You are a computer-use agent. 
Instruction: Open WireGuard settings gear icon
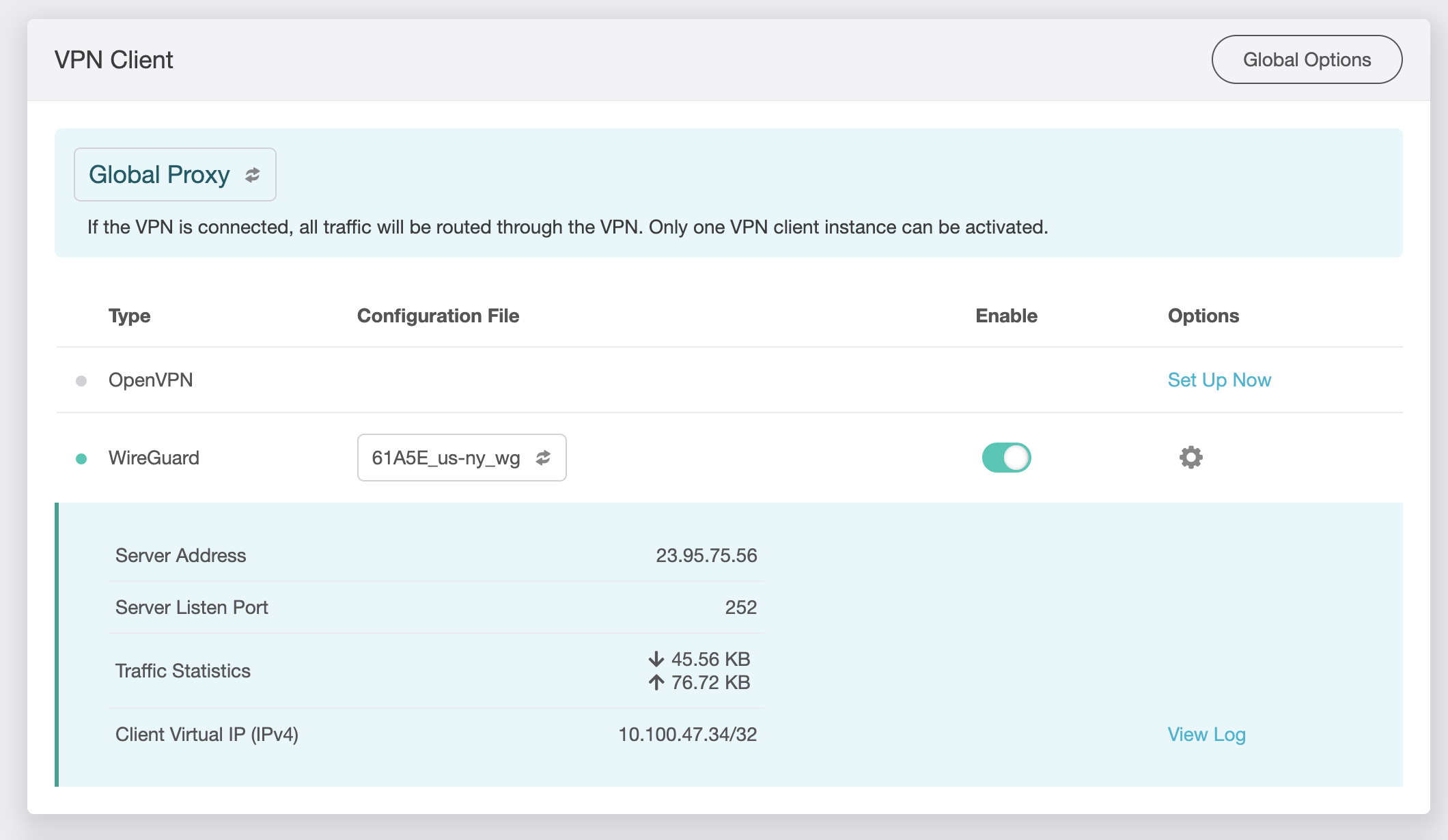pos(1191,458)
